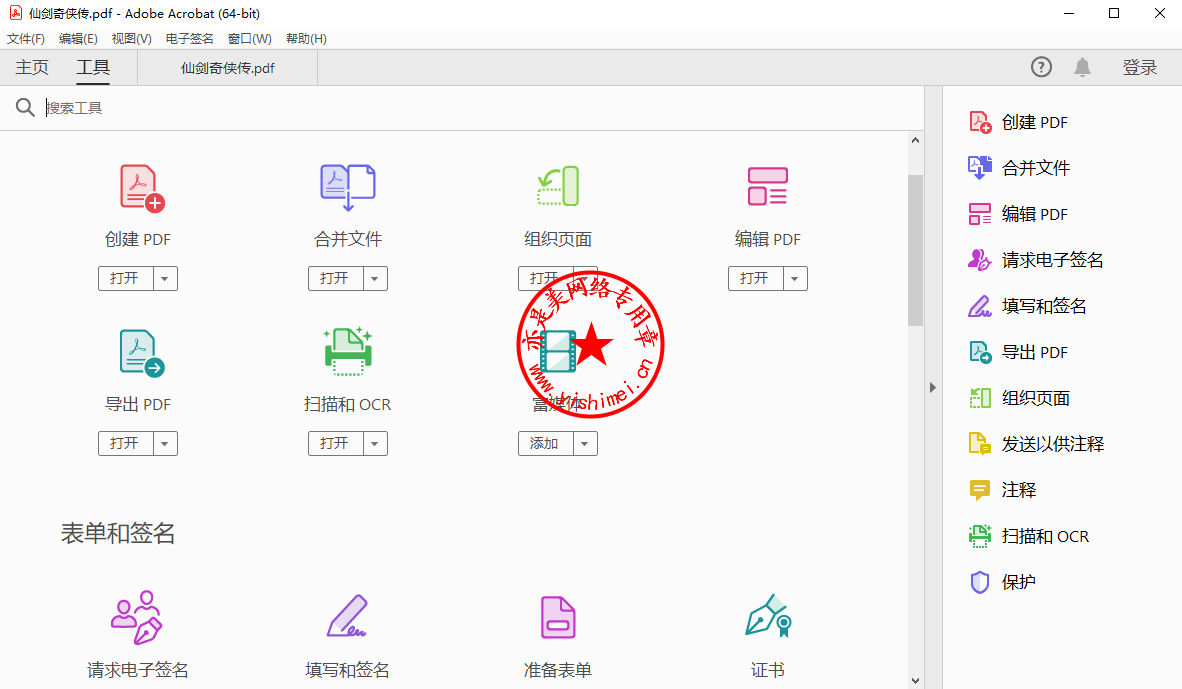Click the Export PDF (导出 PDF) icon in main grid
Viewport: 1182px width, 689px height.
[x=142, y=353]
